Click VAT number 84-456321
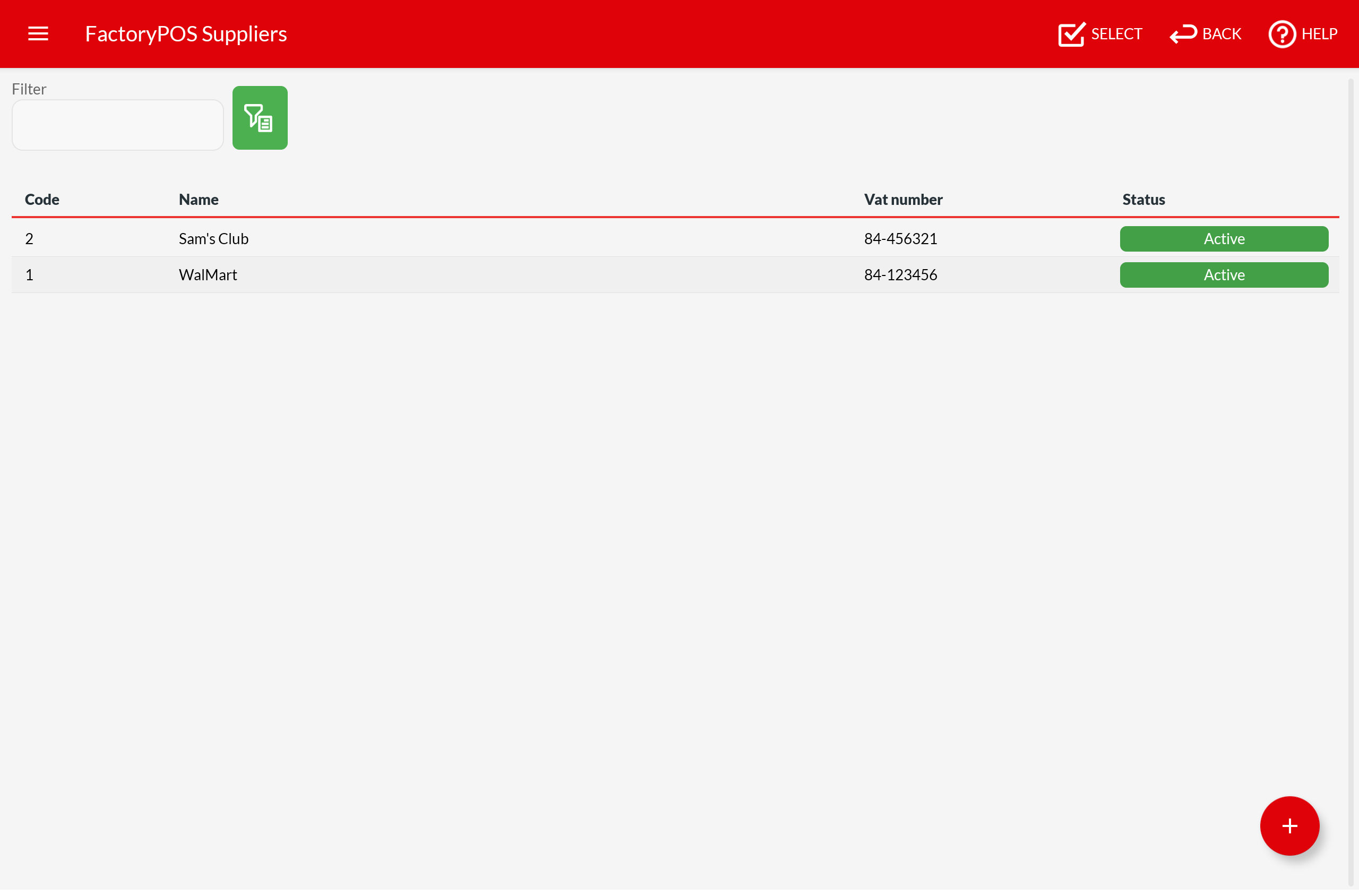Viewport: 1359px width, 896px height. click(900, 239)
